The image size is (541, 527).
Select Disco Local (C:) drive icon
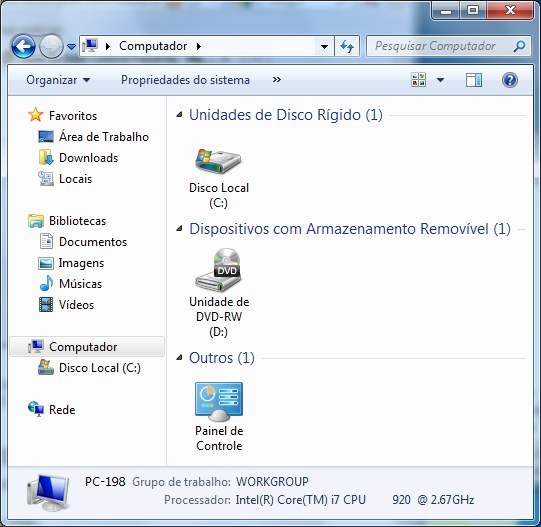pos(218,161)
